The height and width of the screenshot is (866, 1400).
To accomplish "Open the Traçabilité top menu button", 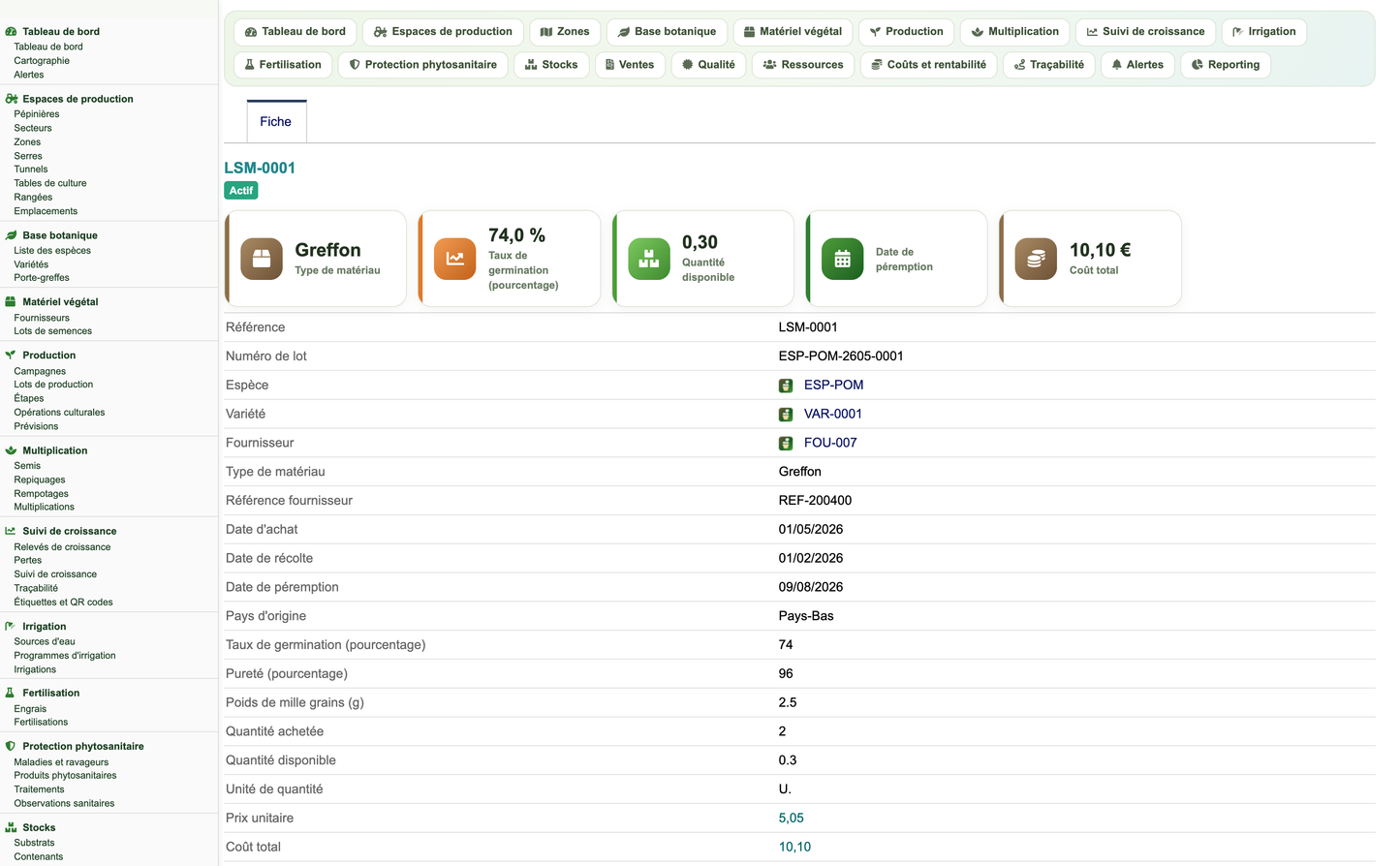I will [1048, 65].
